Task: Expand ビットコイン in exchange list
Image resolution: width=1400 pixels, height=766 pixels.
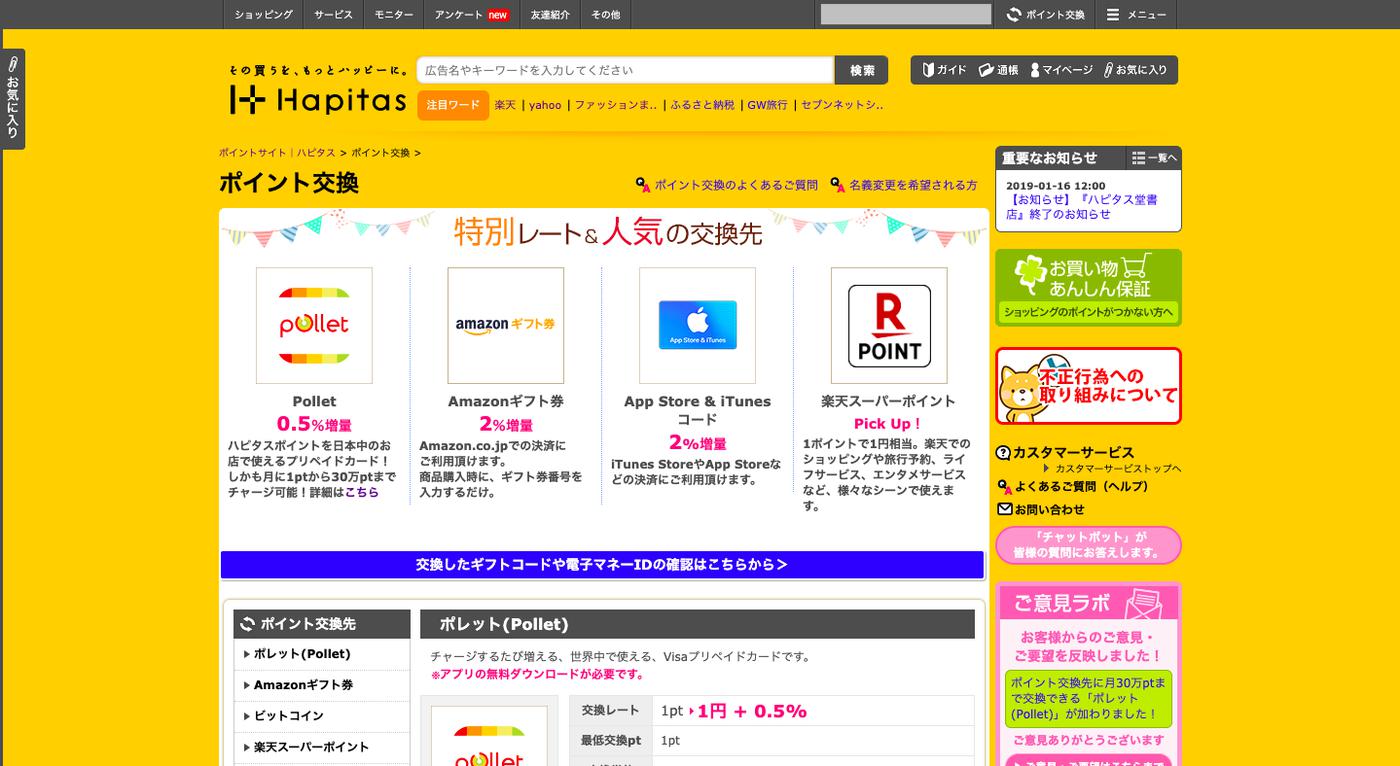Action: (322, 716)
